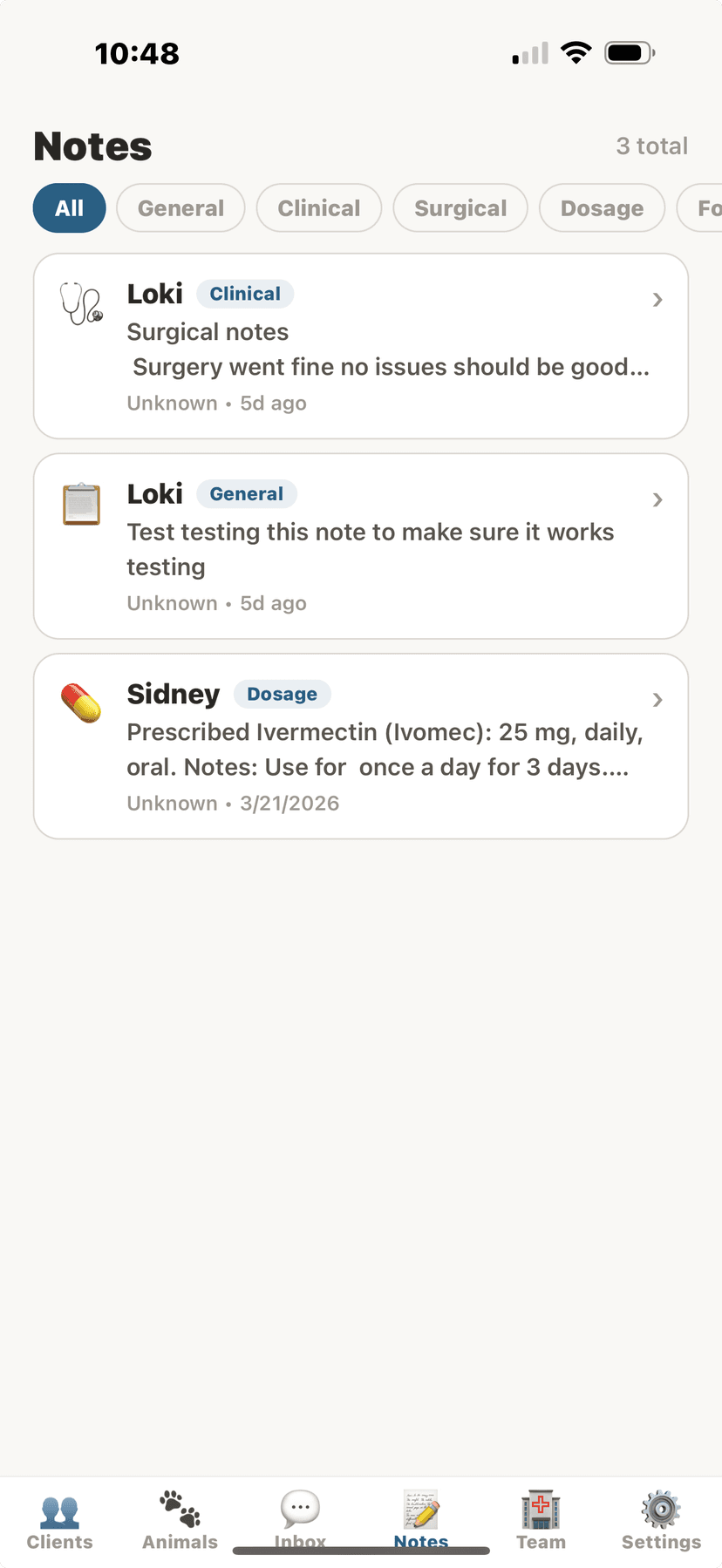The width and height of the screenshot is (722, 1568).
Task: Expand Sidney's Ivermectin note chevron
Action: pos(657,700)
